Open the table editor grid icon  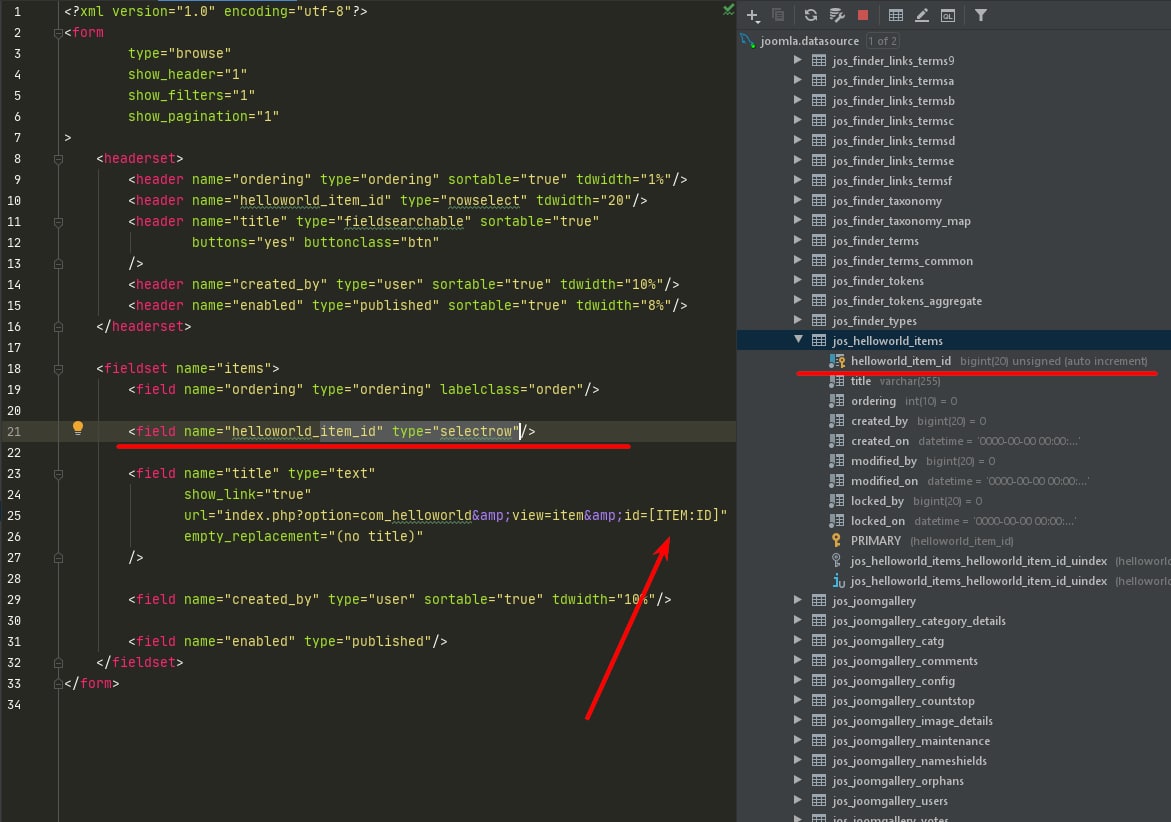click(x=895, y=15)
